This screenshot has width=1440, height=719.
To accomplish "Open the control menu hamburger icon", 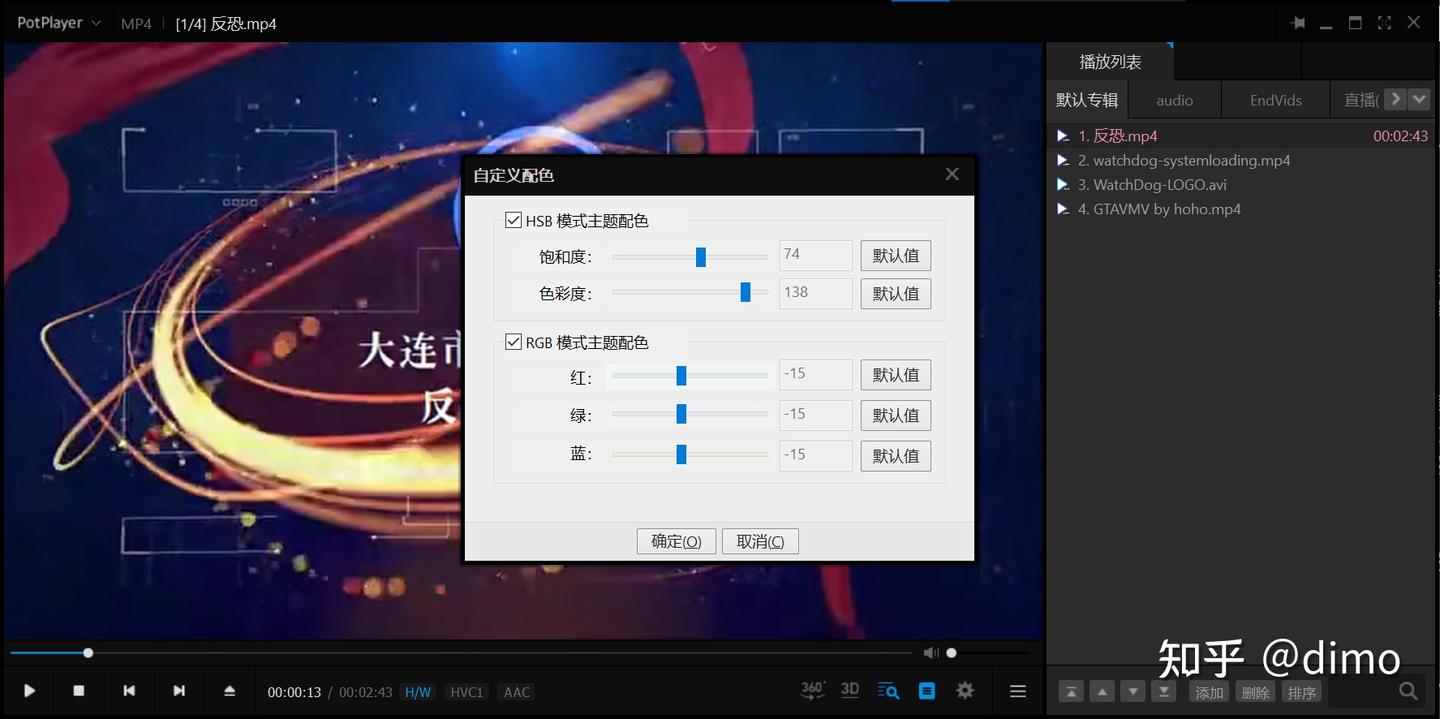I will click(1017, 690).
